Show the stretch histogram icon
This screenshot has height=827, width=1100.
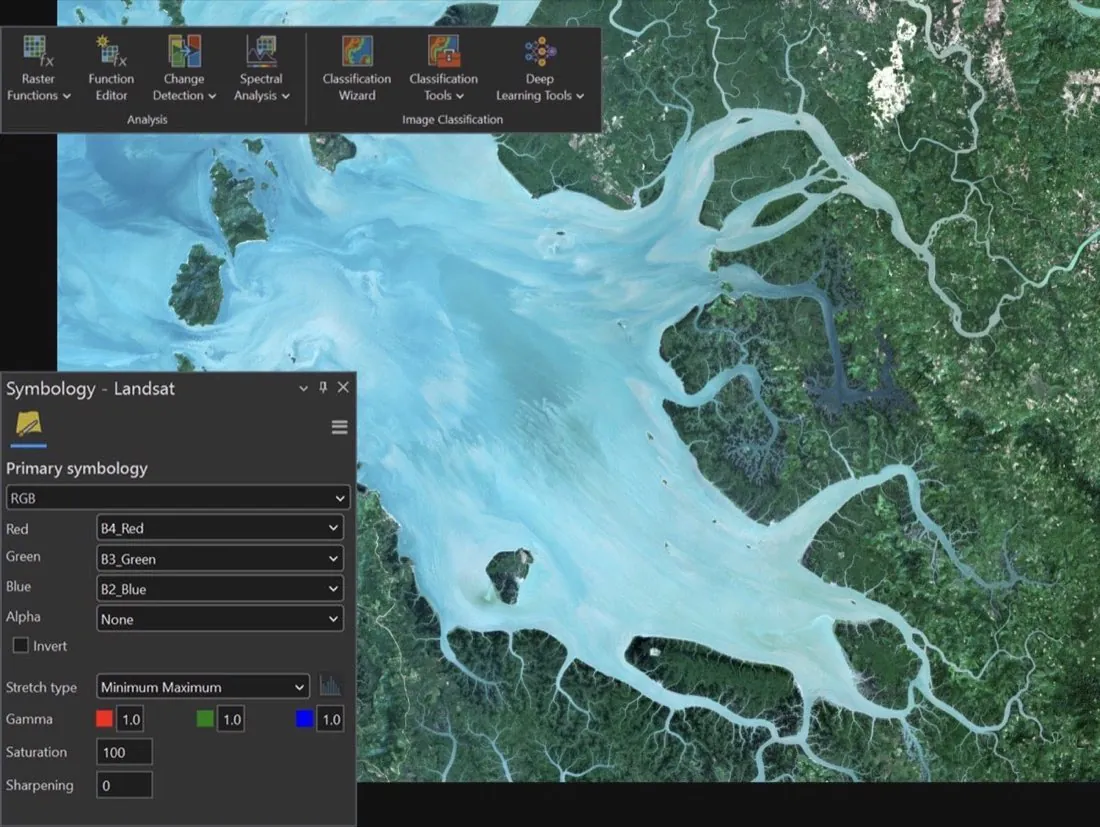[x=330, y=686]
